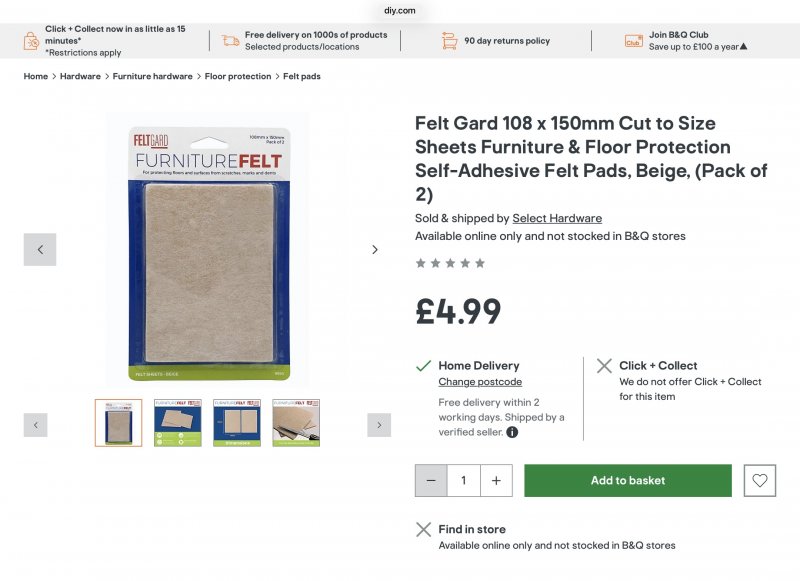Open Hardware breadcrumb link
The height and width of the screenshot is (581, 800).
point(80,77)
